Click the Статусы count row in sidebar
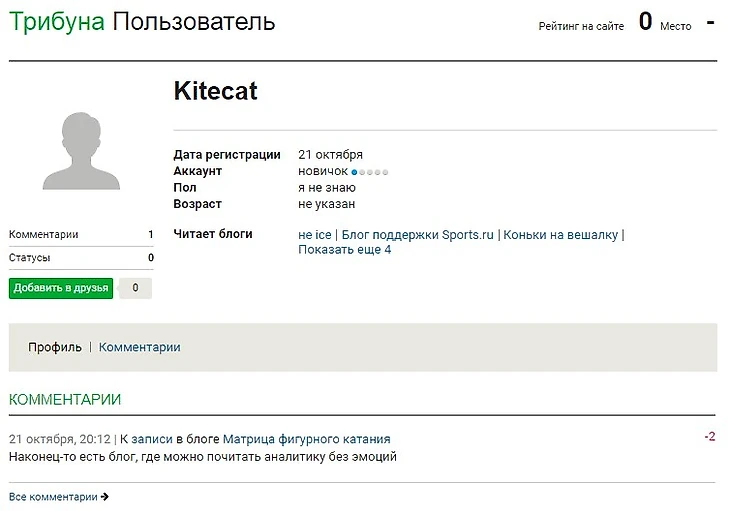The width and height of the screenshot is (730, 511). [x=81, y=258]
